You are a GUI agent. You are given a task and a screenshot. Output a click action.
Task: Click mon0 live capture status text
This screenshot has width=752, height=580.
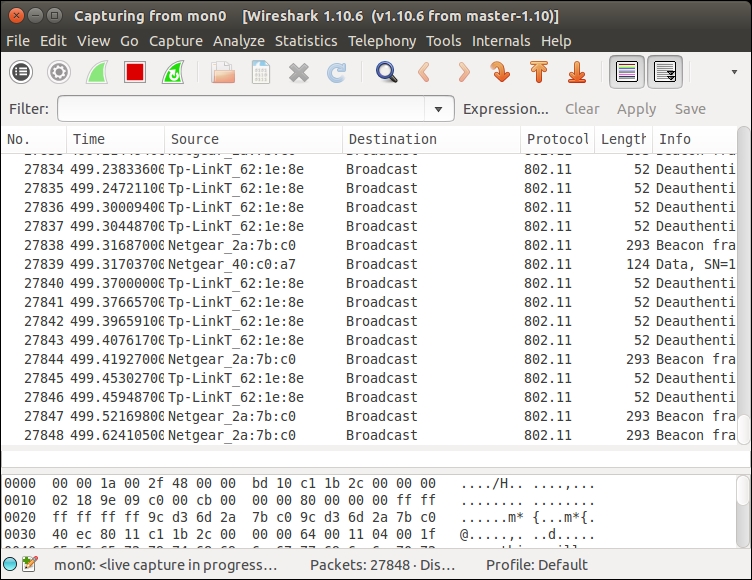[x=165, y=565]
